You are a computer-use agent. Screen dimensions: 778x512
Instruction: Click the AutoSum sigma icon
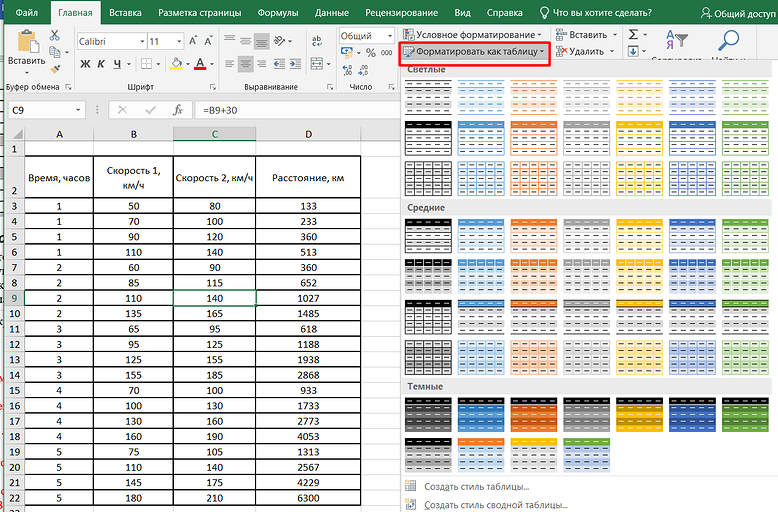634,34
